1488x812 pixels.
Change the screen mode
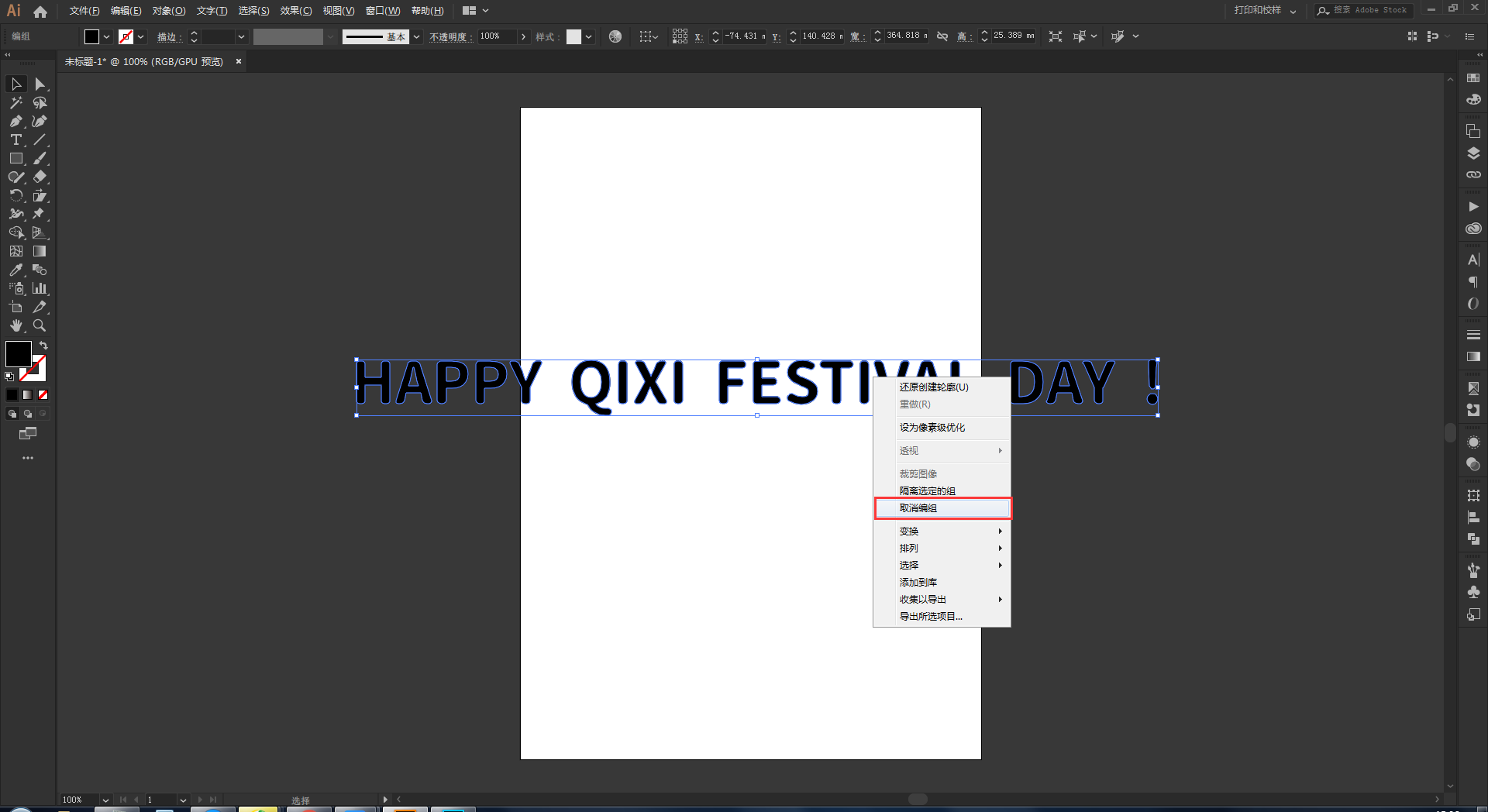click(28, 434)
